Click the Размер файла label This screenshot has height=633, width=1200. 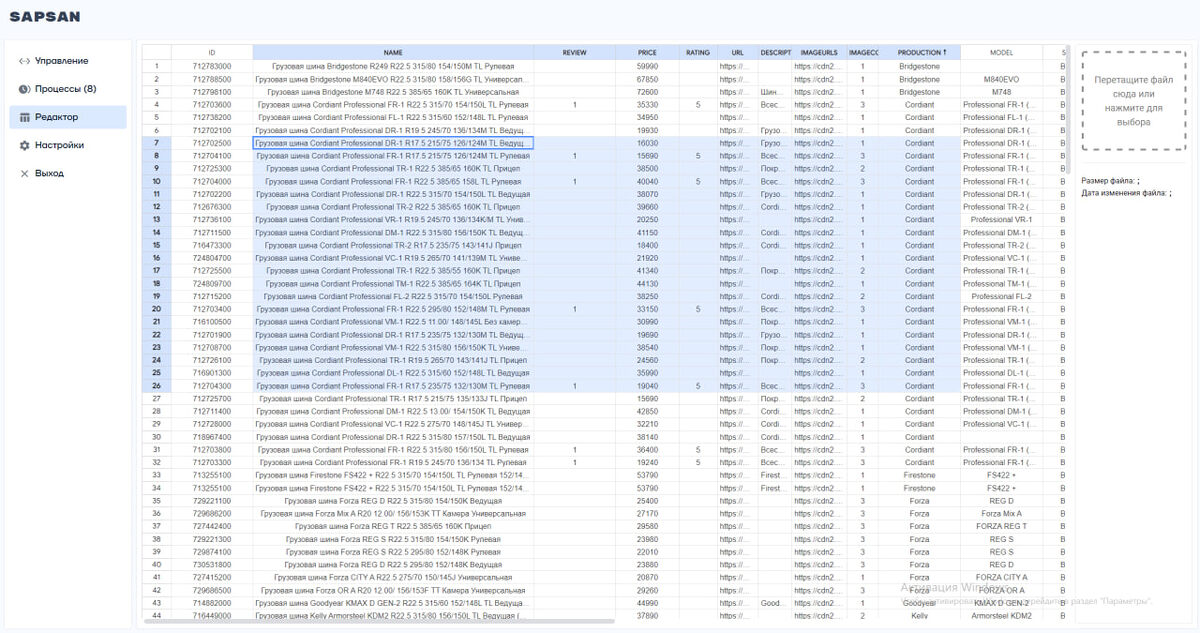click(x=1109, y=180)
